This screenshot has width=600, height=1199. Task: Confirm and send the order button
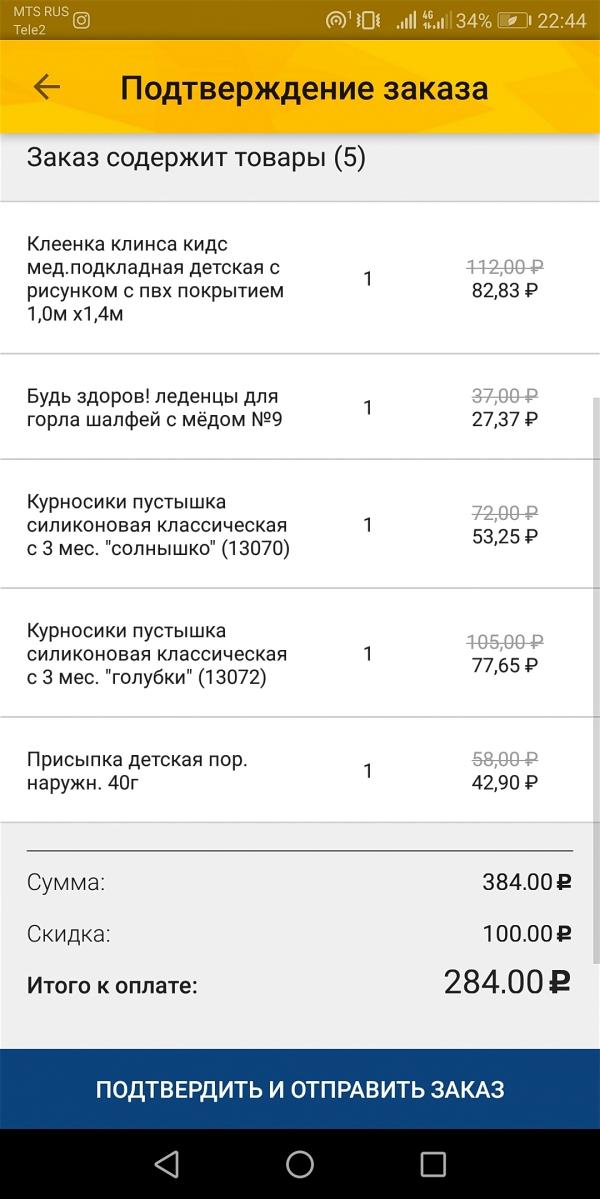click(300, 1089)
